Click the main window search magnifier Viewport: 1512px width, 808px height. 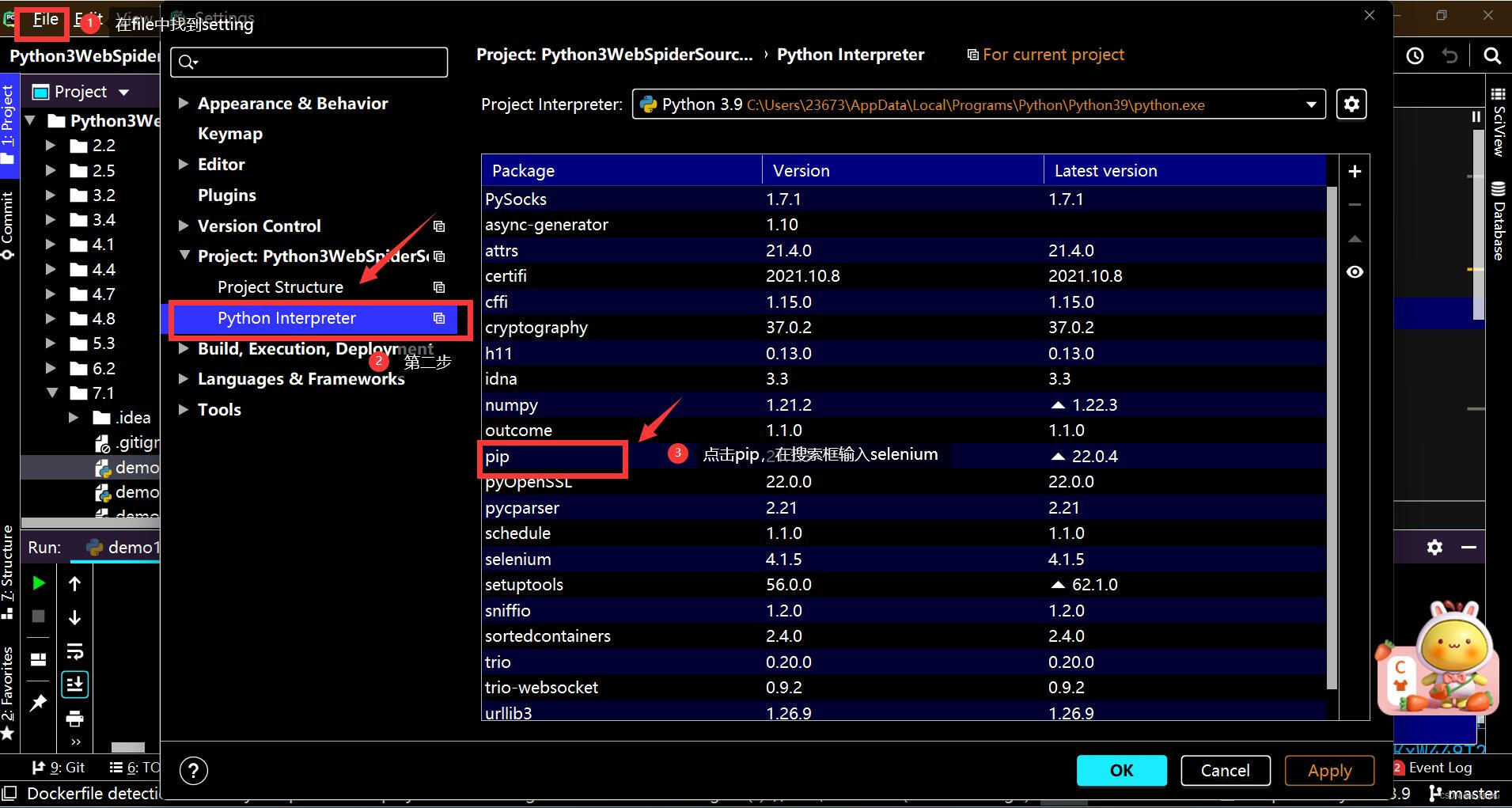1491,56
